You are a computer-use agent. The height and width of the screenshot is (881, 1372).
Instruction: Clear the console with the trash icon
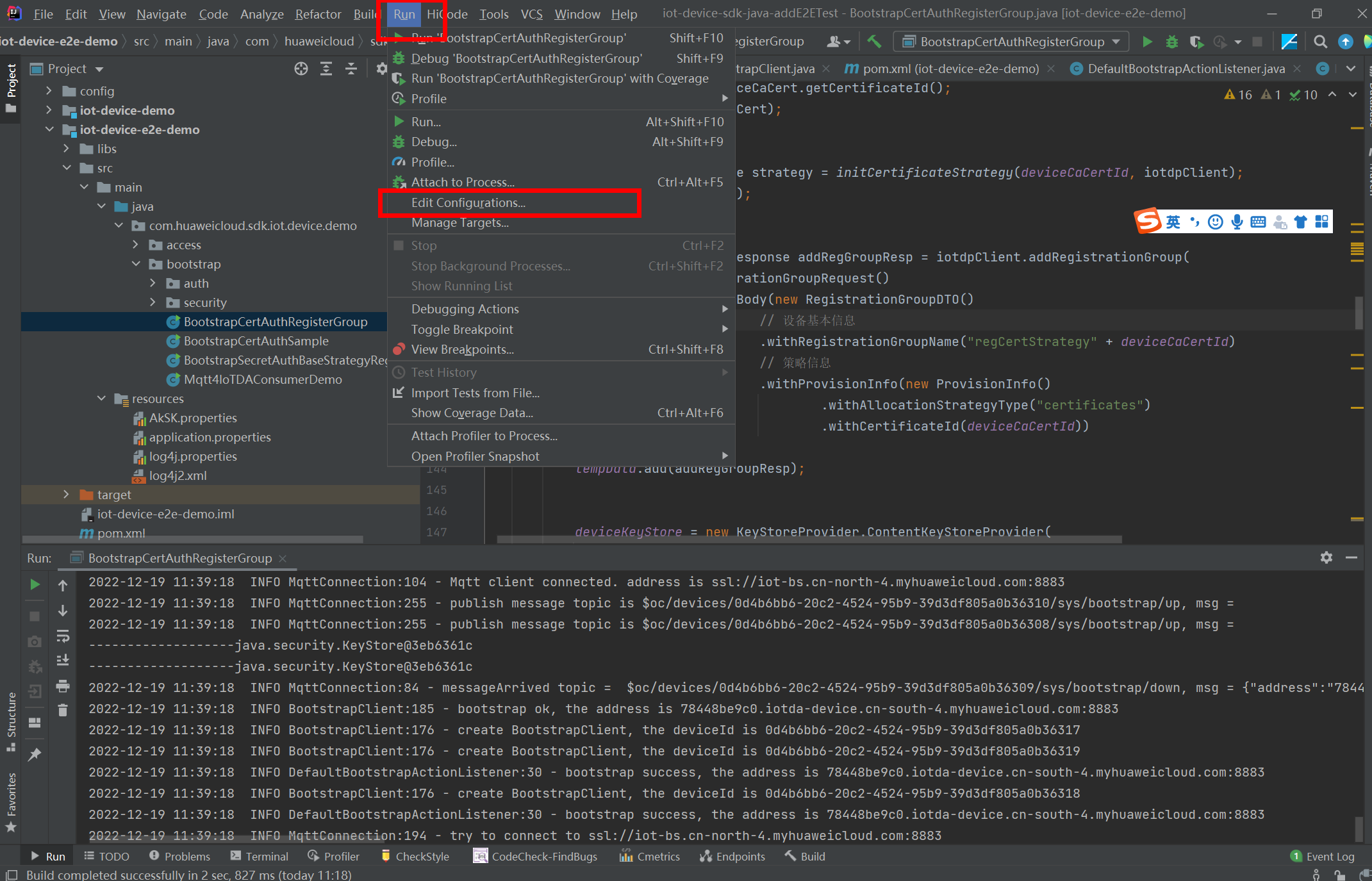[x=63, y=710]
